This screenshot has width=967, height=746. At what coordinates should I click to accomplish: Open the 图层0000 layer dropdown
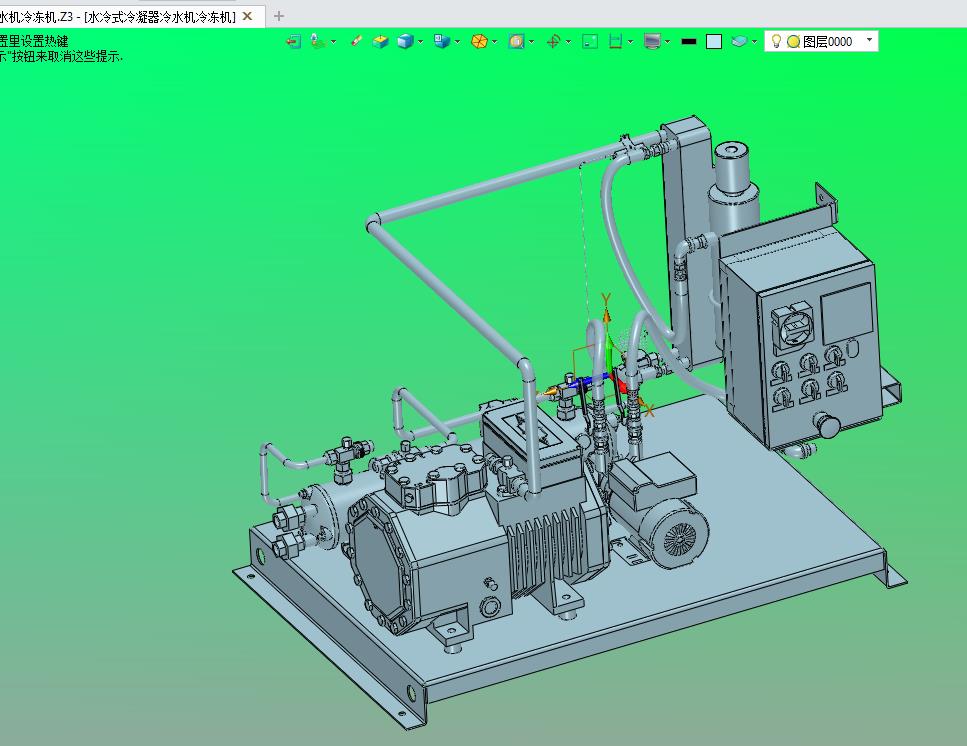[870, 40]
